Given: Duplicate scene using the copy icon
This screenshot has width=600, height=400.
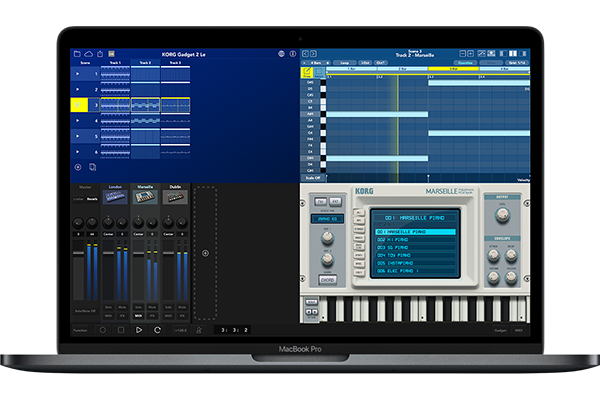Looking at the screenshot, I should coord(93,166).
